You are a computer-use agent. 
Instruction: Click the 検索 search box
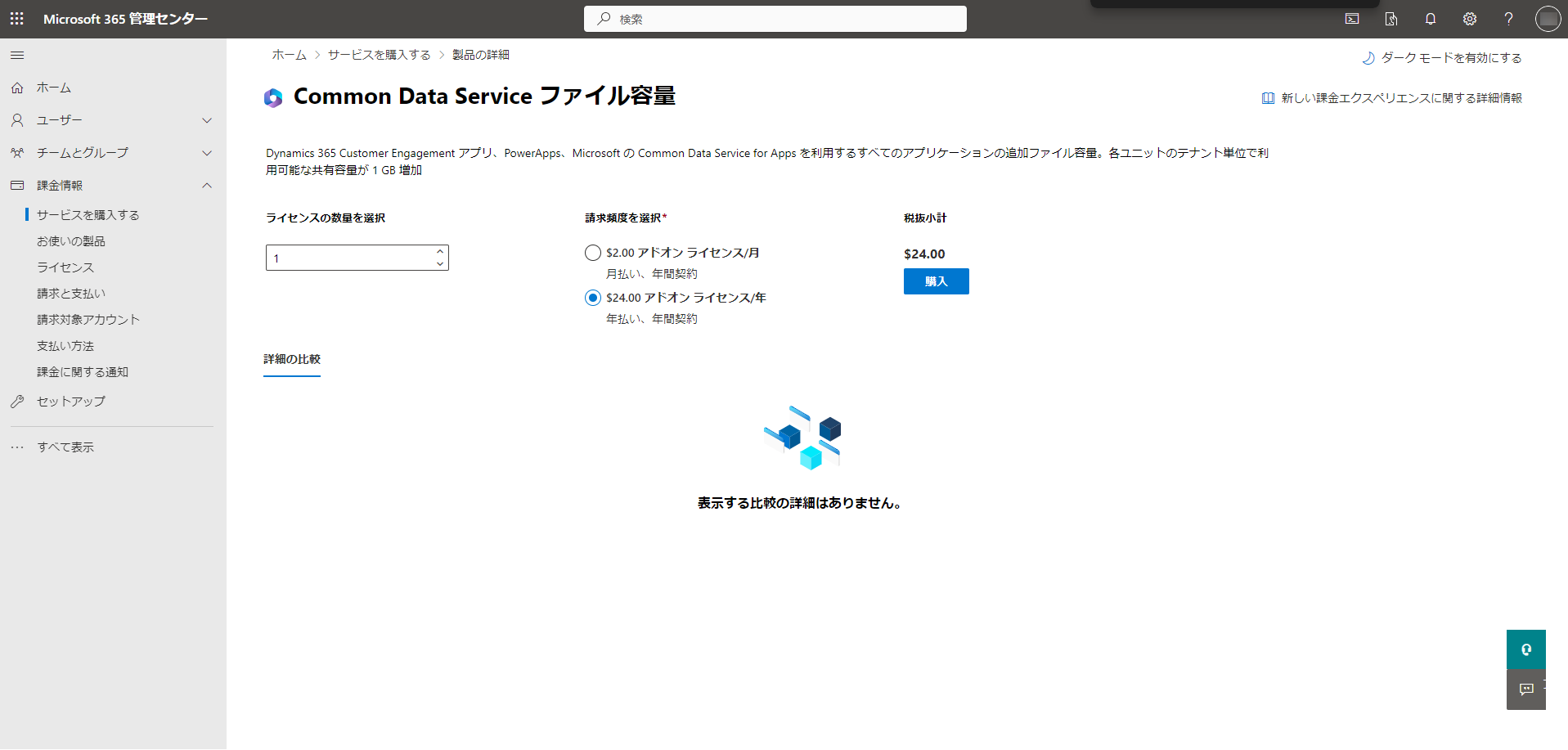tap(775, 19)
